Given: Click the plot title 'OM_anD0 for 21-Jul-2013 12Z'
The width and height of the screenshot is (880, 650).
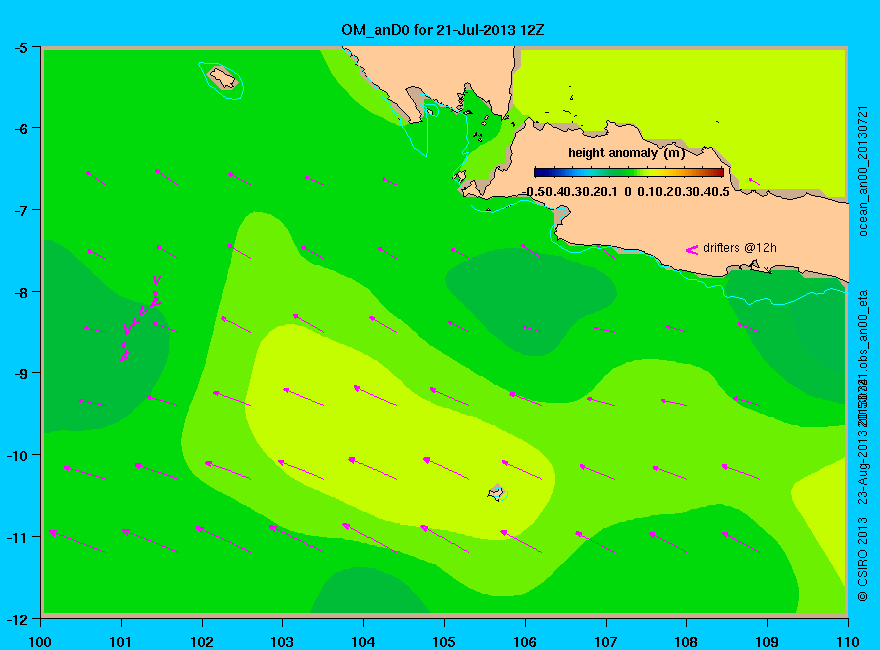Looking at the screenshot, I should point(443,30).
